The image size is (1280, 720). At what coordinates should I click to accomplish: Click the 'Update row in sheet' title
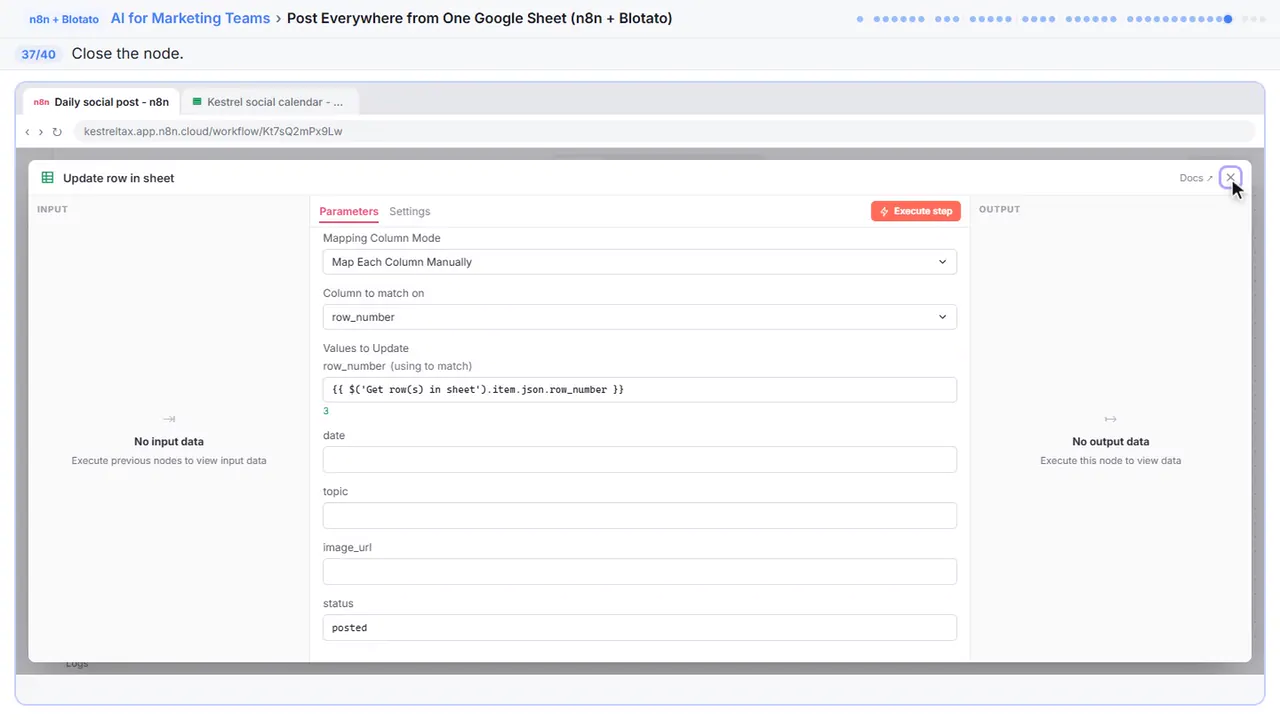coord(119,178)
